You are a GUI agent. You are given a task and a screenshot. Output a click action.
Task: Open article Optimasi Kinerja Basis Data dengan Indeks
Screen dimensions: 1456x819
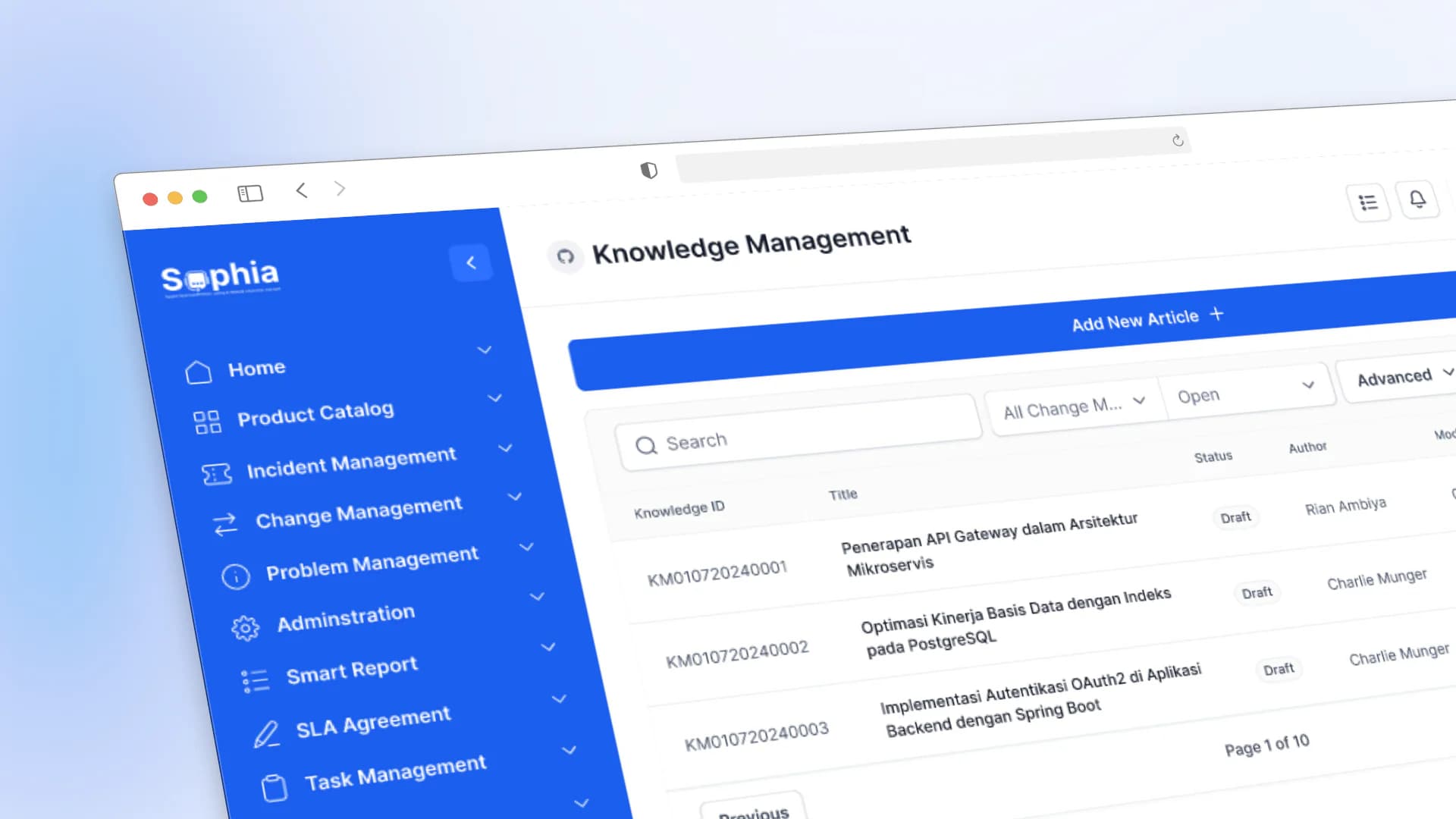1016,621
